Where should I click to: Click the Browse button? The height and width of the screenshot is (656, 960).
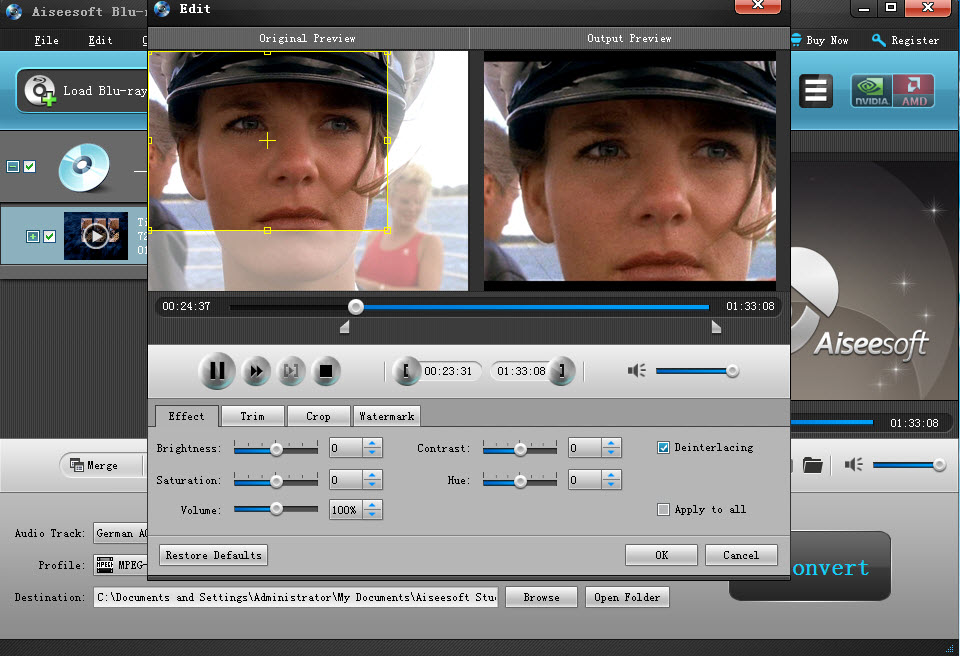(x=541, y=597)
